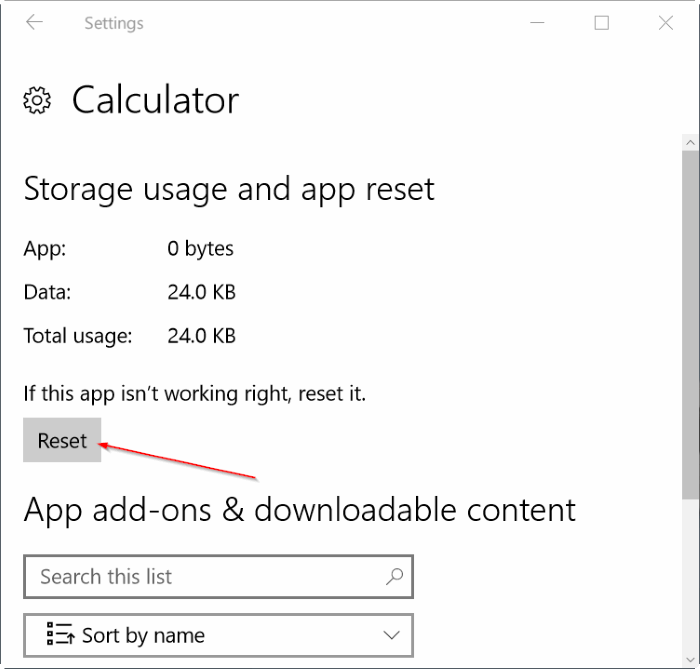The width and height of the screenshot is (700, 669).
Task: Minimize the Settings window
Action: pyautogui.click(x=537, y=22)
